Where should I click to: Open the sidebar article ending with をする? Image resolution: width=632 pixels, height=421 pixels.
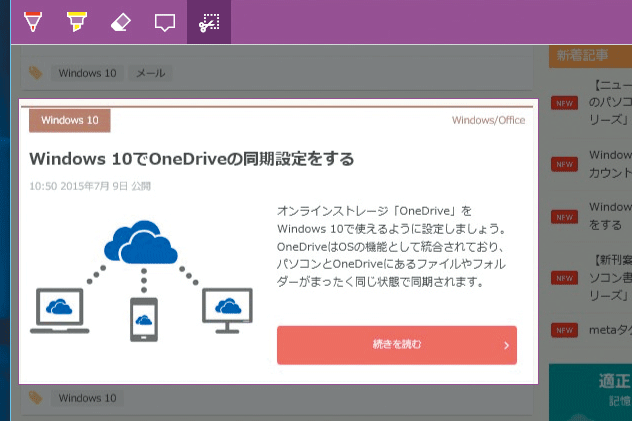tap(610, 216)
